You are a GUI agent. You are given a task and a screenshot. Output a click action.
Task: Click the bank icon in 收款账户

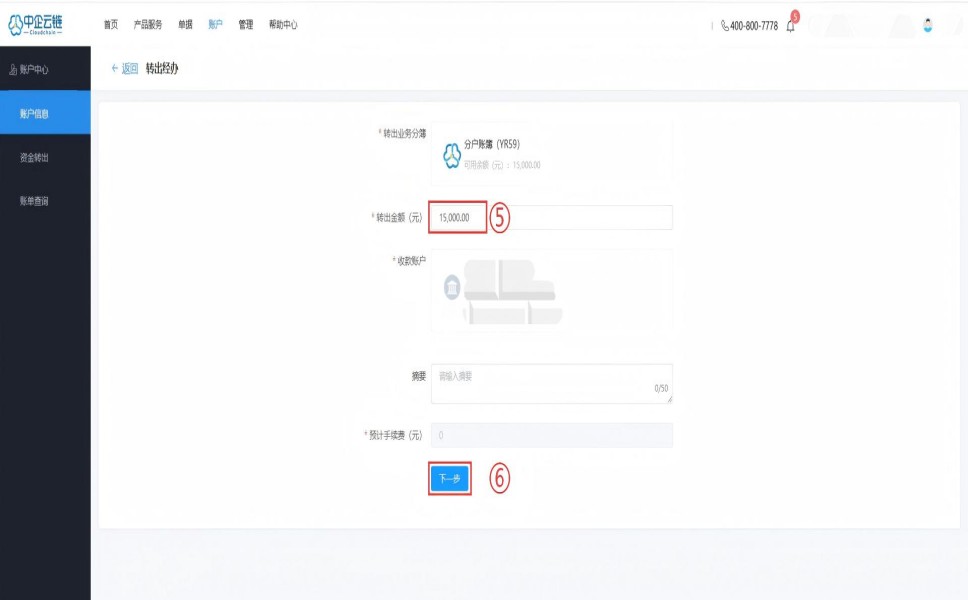[x=452, y=289]
